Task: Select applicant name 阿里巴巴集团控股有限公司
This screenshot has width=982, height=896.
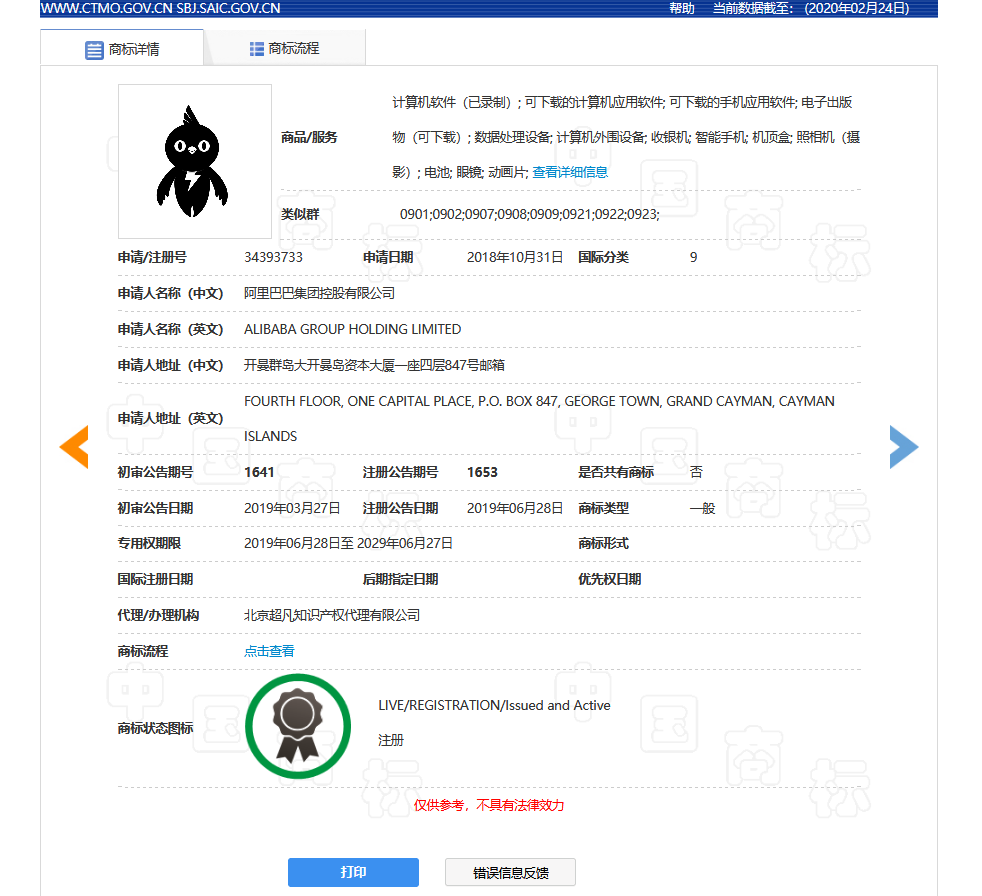Action: (x=319, y=293)
